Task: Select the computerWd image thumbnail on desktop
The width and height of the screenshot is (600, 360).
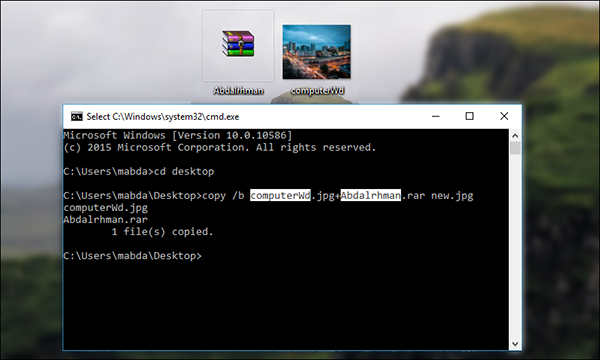Action: [316, 52]
